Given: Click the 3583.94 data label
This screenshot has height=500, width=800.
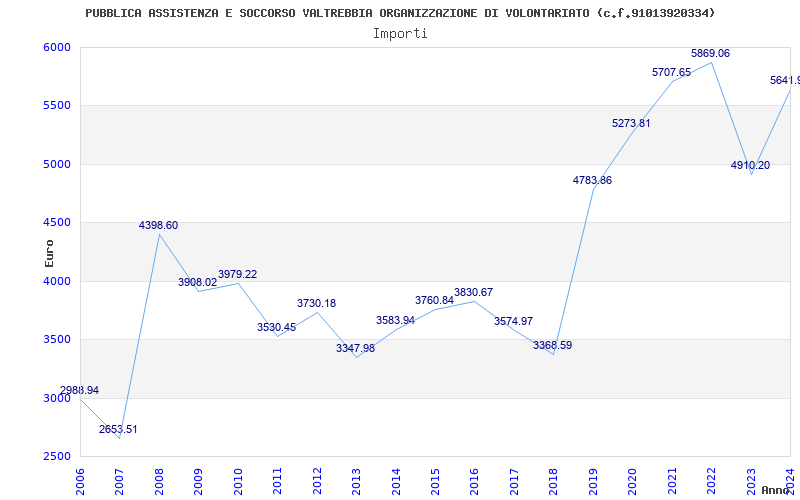Looking at the screenshot, I should pos(395,320).
